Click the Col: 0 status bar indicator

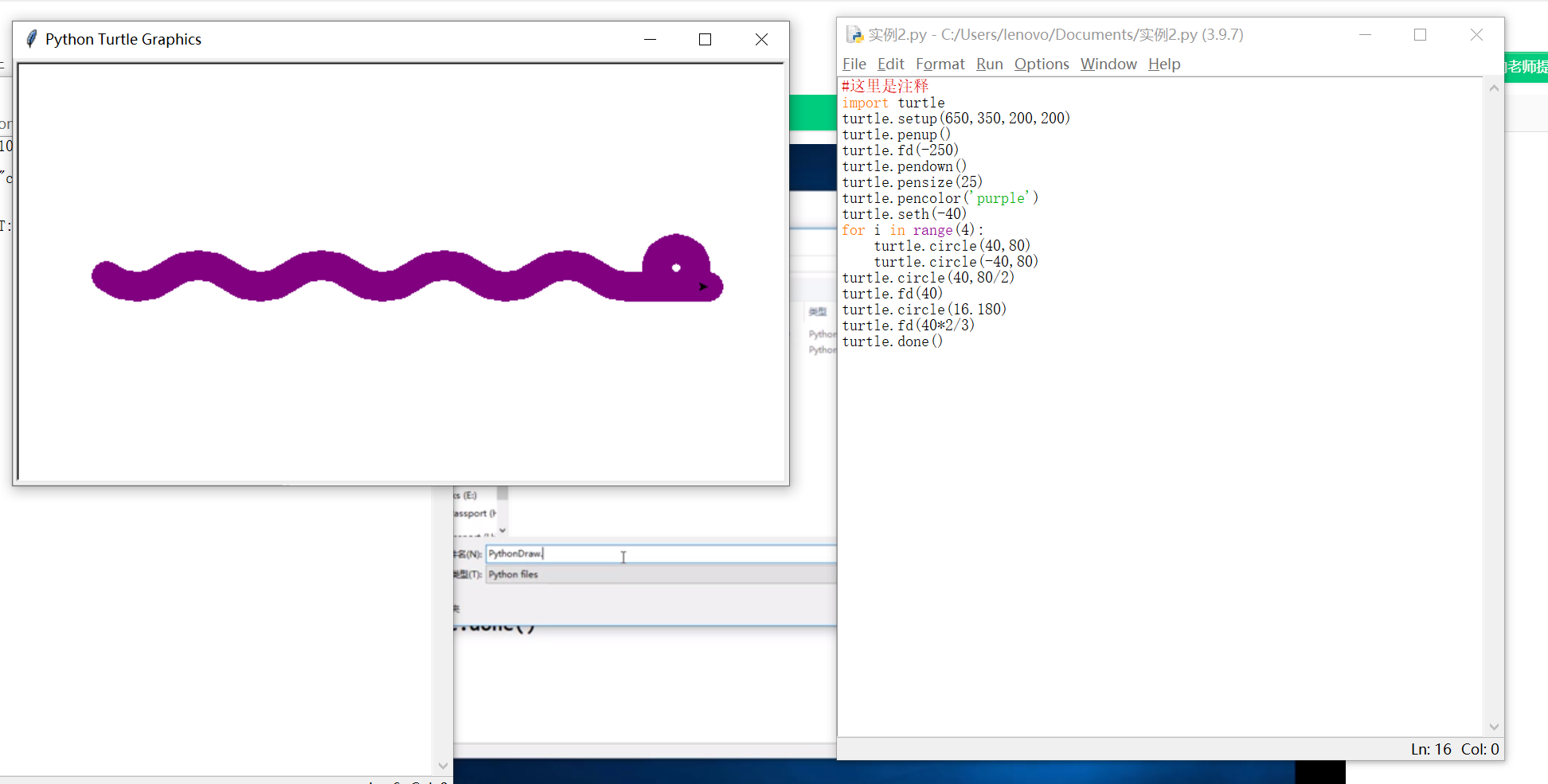[x=1480, y=749]
